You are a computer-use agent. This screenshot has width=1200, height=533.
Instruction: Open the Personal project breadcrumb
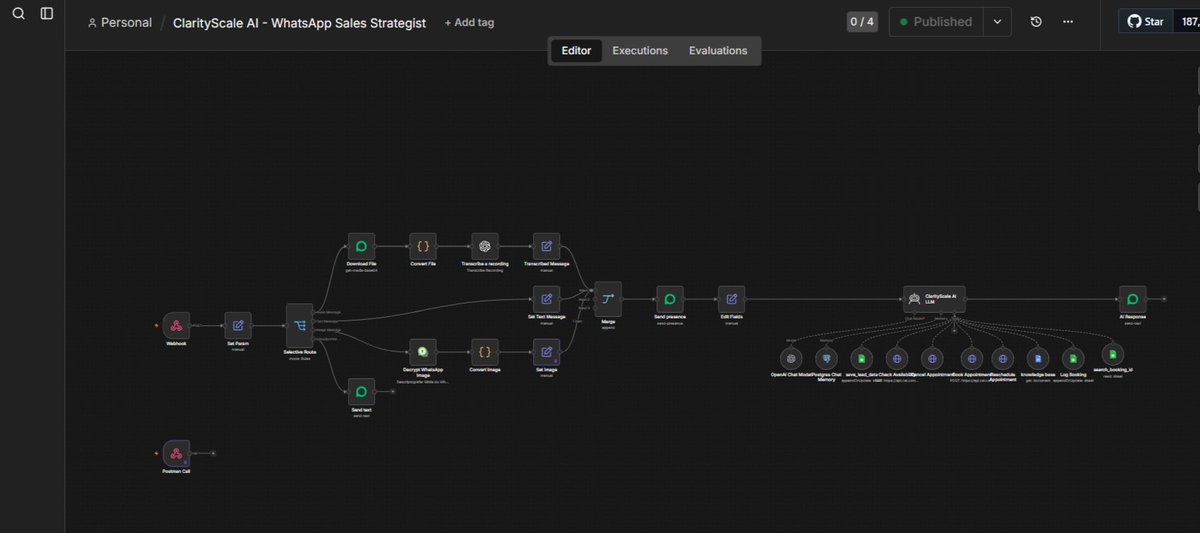point(120,22)
